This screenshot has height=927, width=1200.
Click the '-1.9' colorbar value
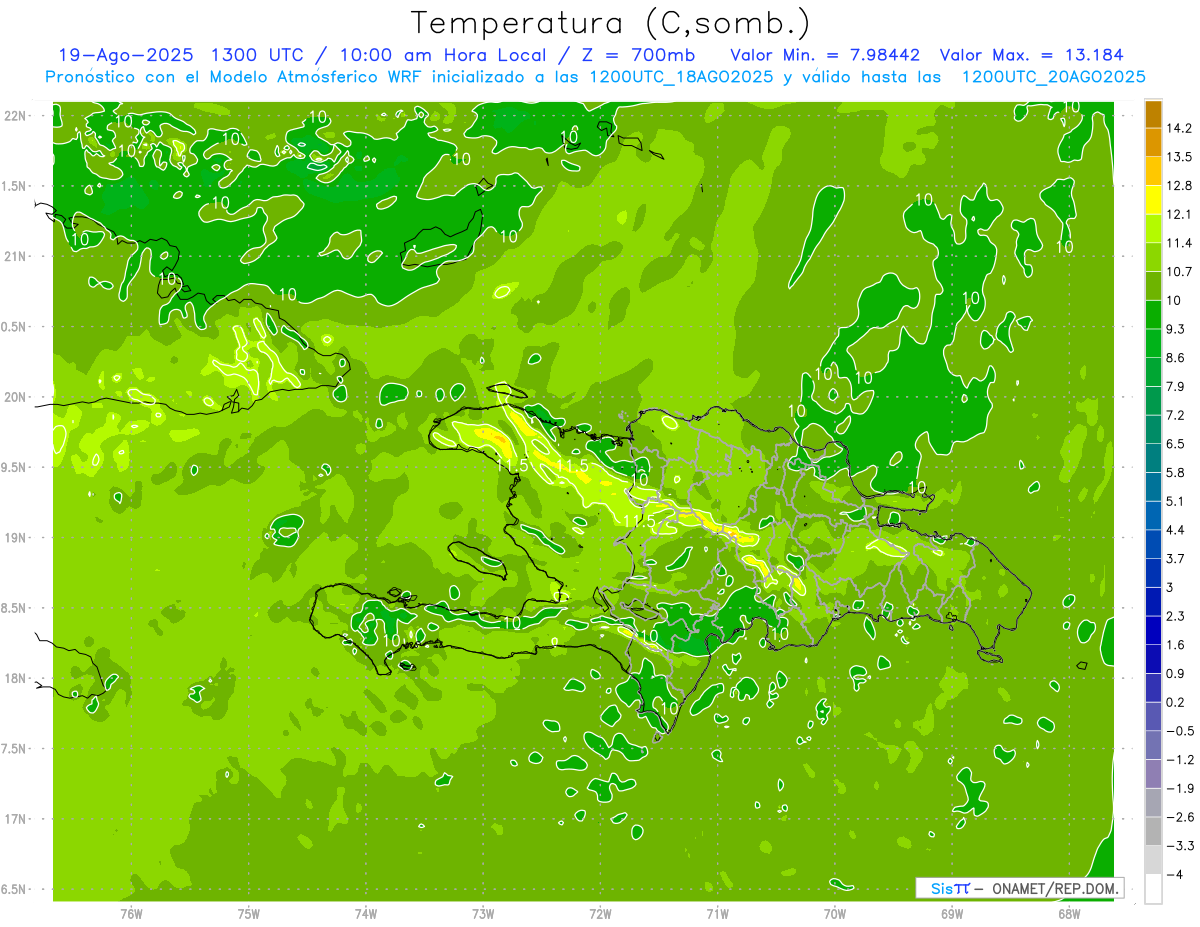tap(1179, 788)
